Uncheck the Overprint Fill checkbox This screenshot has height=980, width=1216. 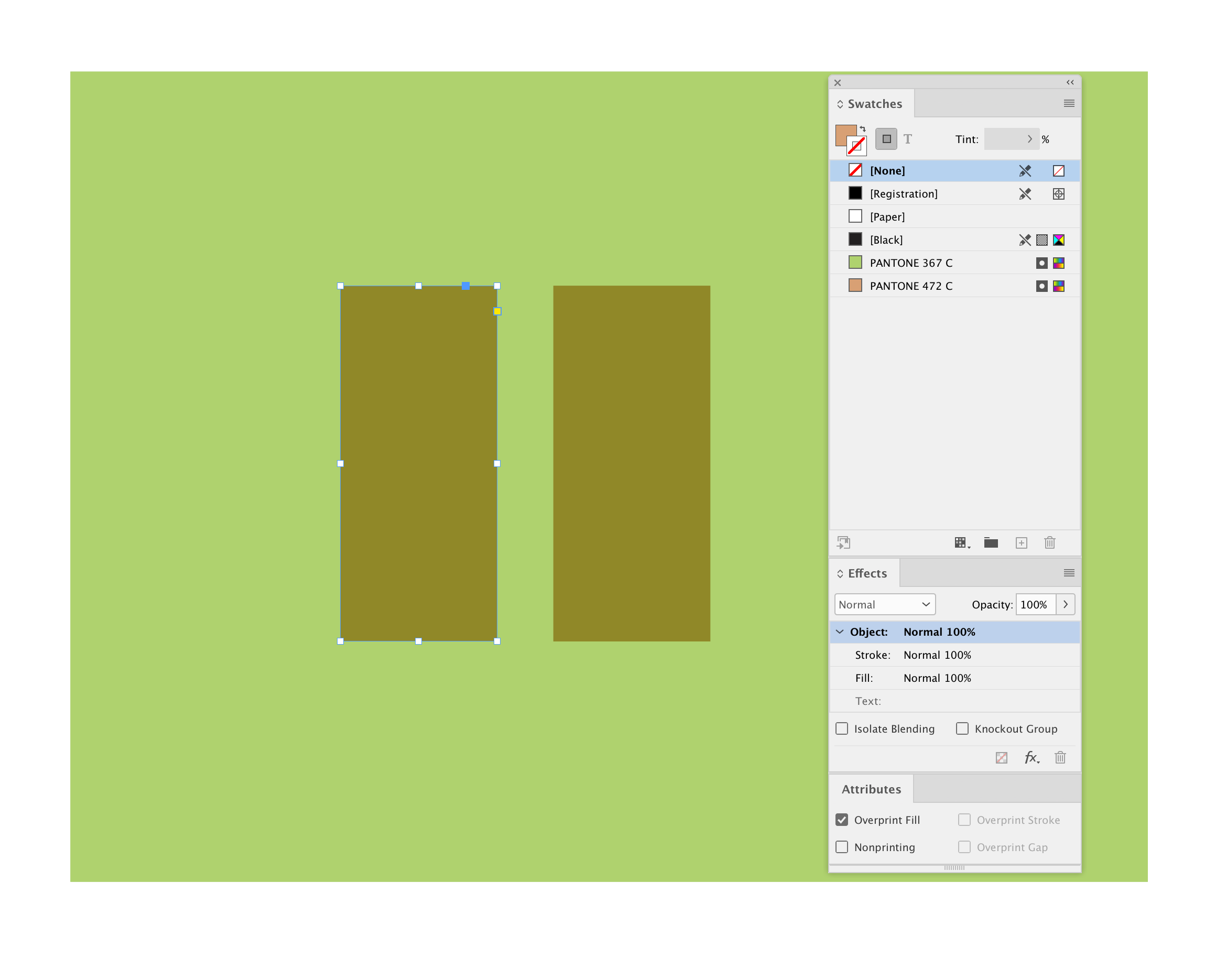(x=842, y=819)
